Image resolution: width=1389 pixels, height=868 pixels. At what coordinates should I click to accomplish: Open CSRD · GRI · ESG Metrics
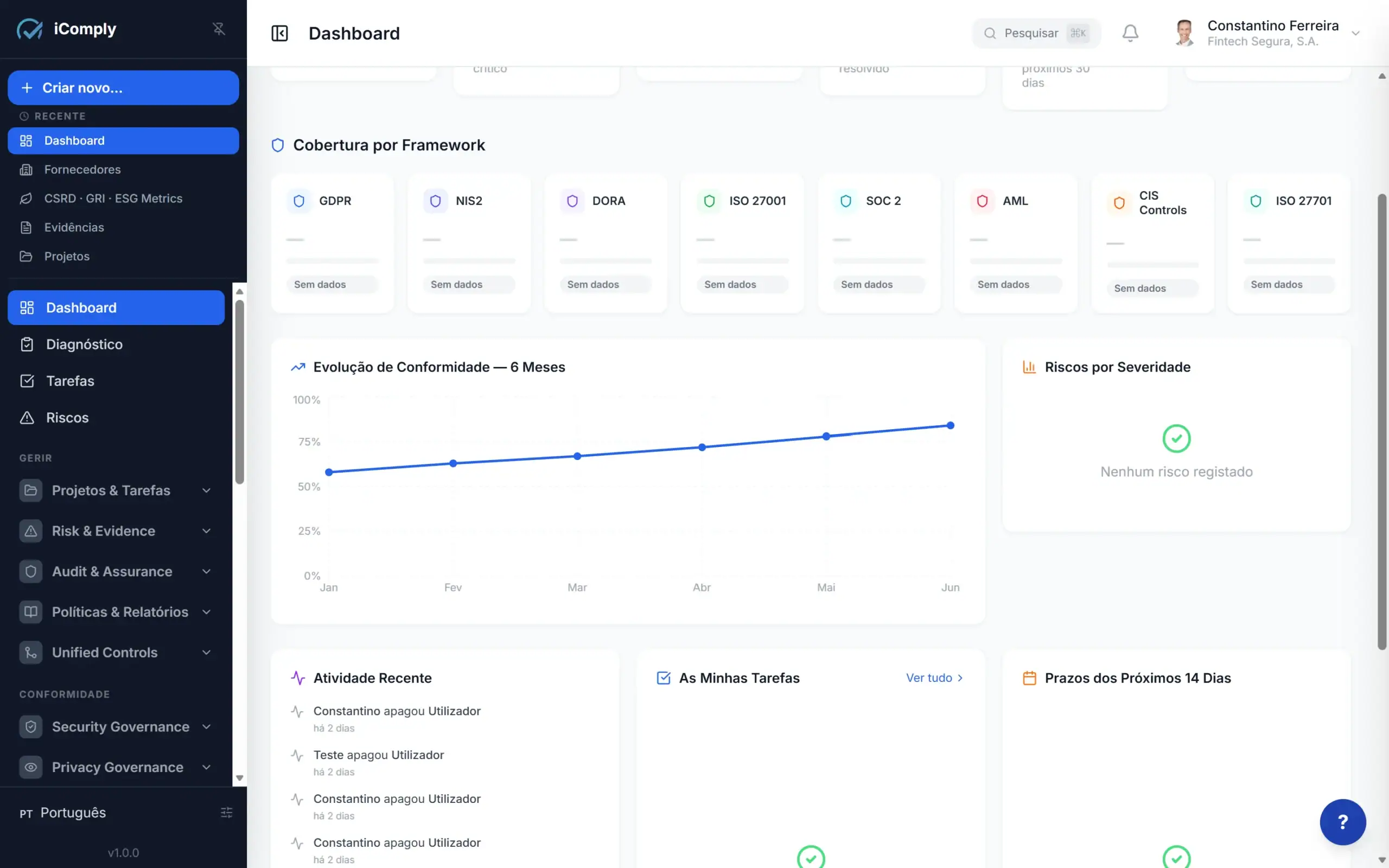123,199
